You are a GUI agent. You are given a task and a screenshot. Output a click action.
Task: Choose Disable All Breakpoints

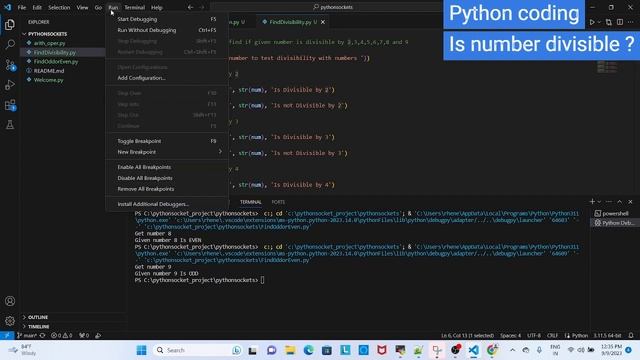click(x=167, y=178)
